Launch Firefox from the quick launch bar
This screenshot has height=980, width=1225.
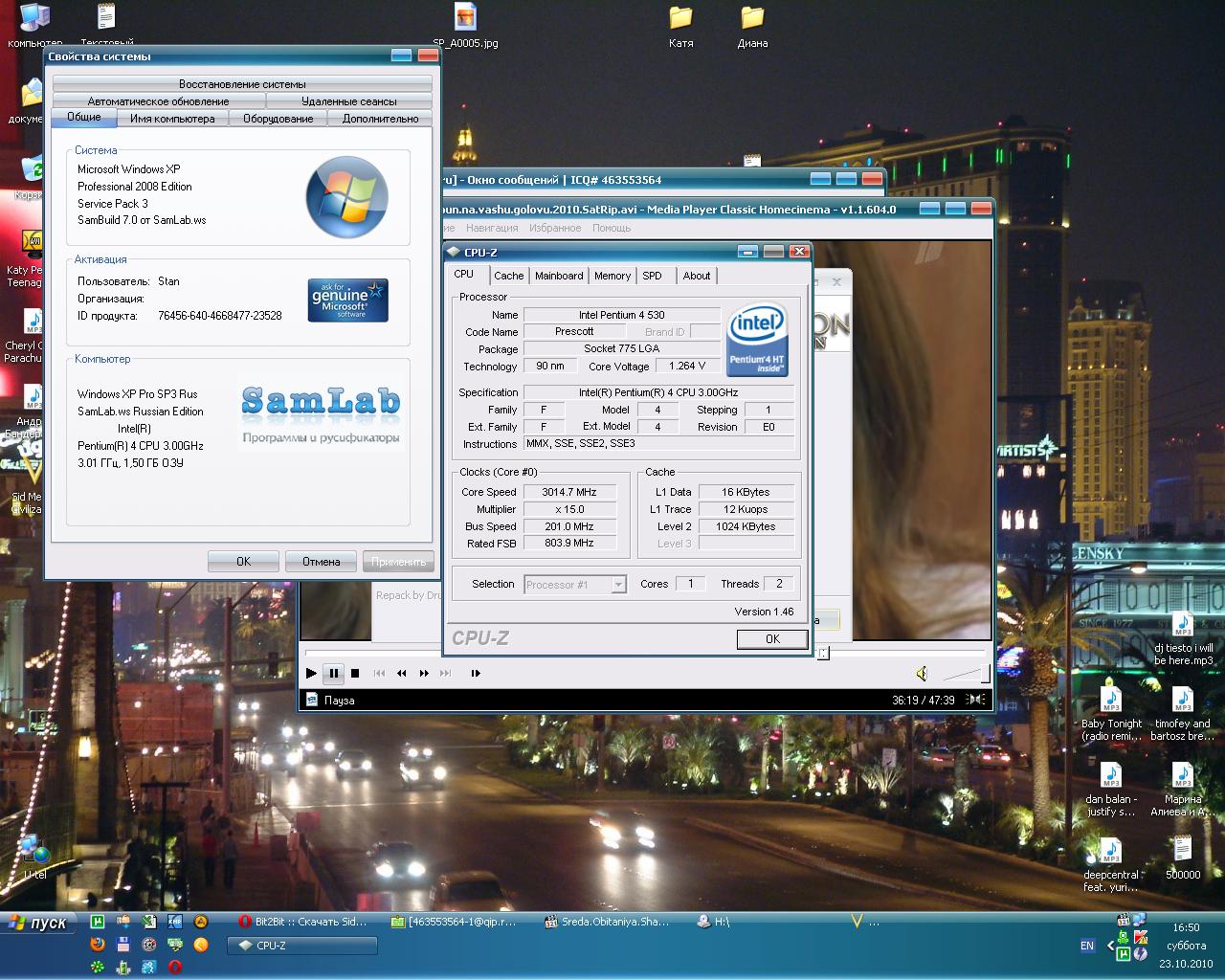(x=97, y=945)
